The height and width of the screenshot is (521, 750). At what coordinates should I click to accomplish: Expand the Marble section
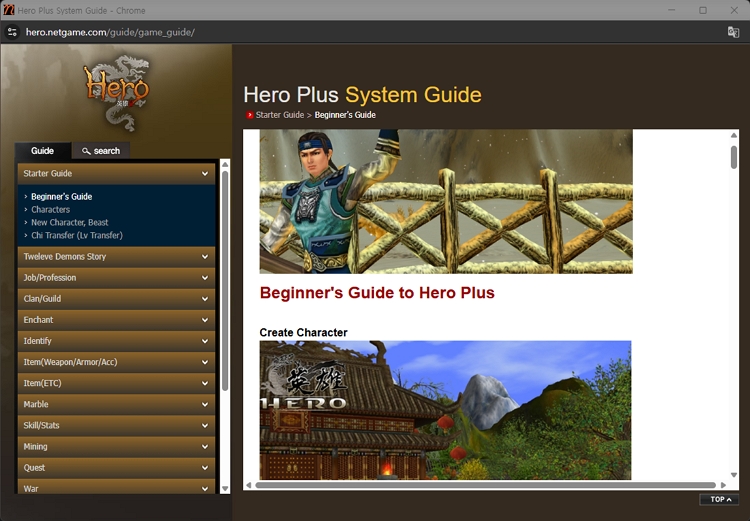pos(116,404)
